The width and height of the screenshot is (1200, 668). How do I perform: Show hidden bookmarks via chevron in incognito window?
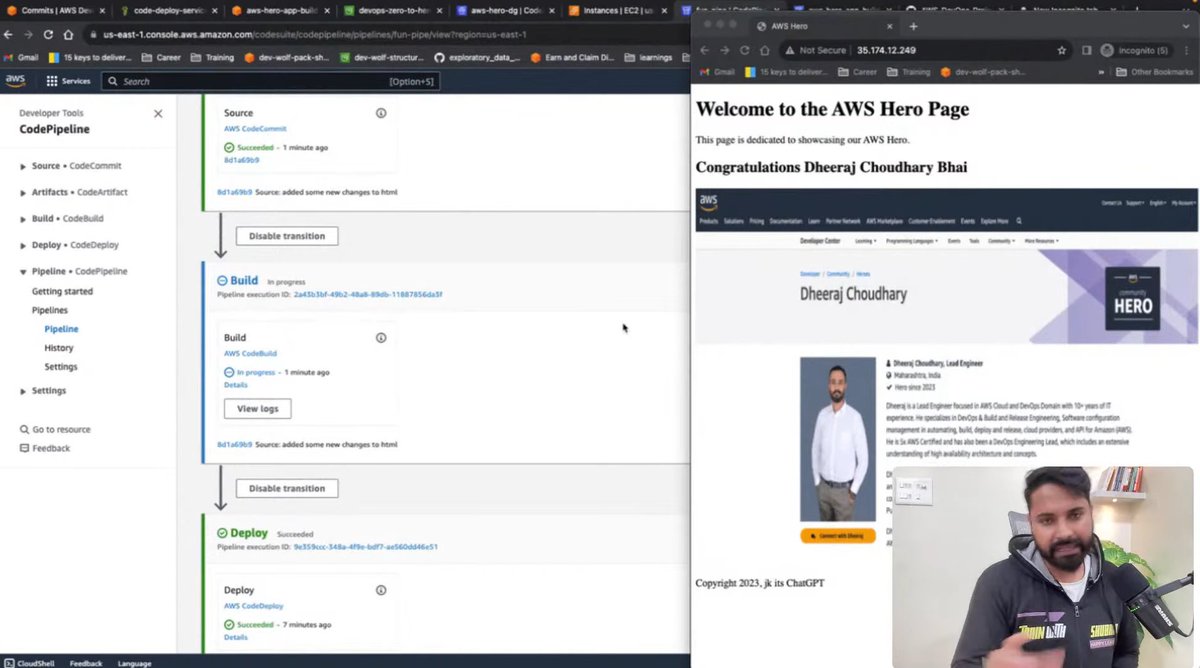coord(1101,72)
